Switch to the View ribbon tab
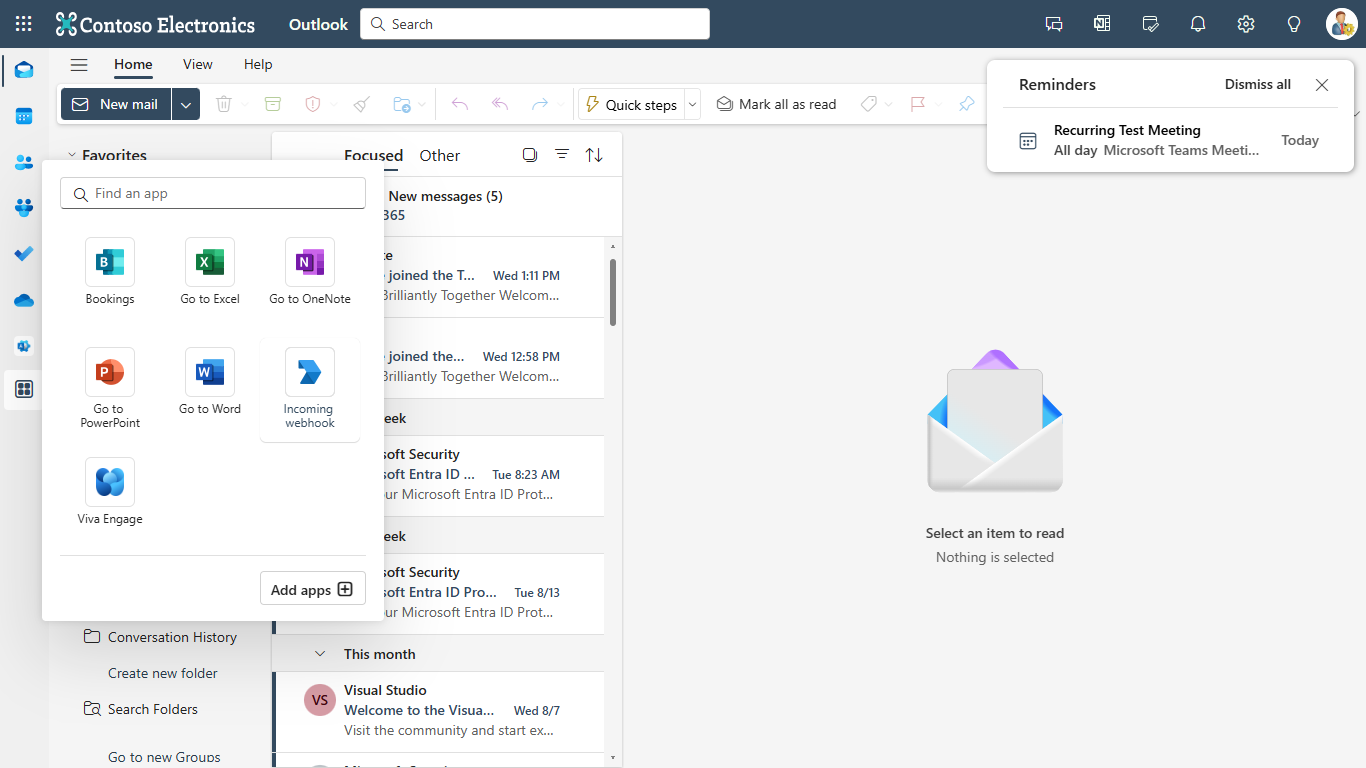 pos(198,64)
